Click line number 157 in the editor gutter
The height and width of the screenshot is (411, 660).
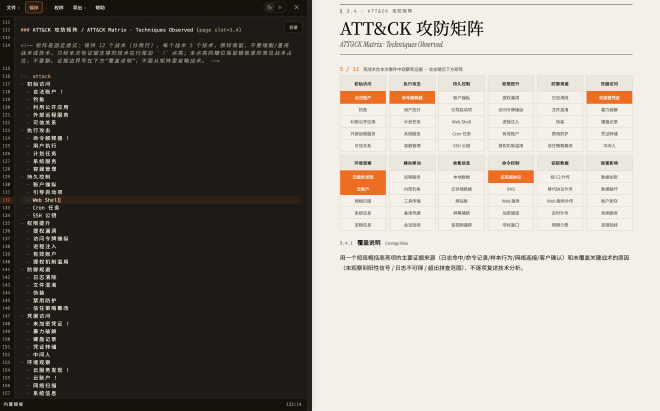point(6,393)
